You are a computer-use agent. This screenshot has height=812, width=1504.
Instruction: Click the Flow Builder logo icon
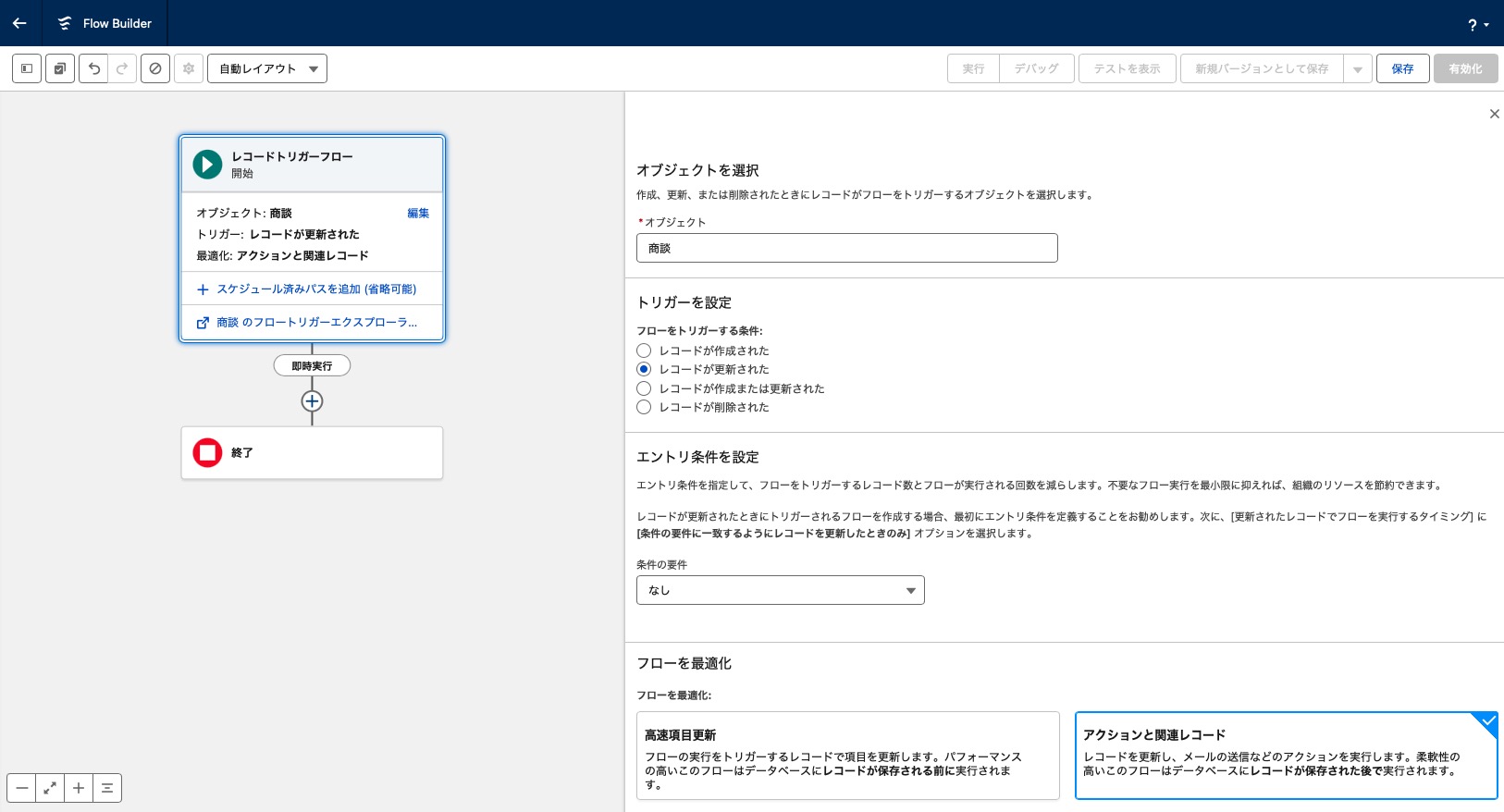65,23
